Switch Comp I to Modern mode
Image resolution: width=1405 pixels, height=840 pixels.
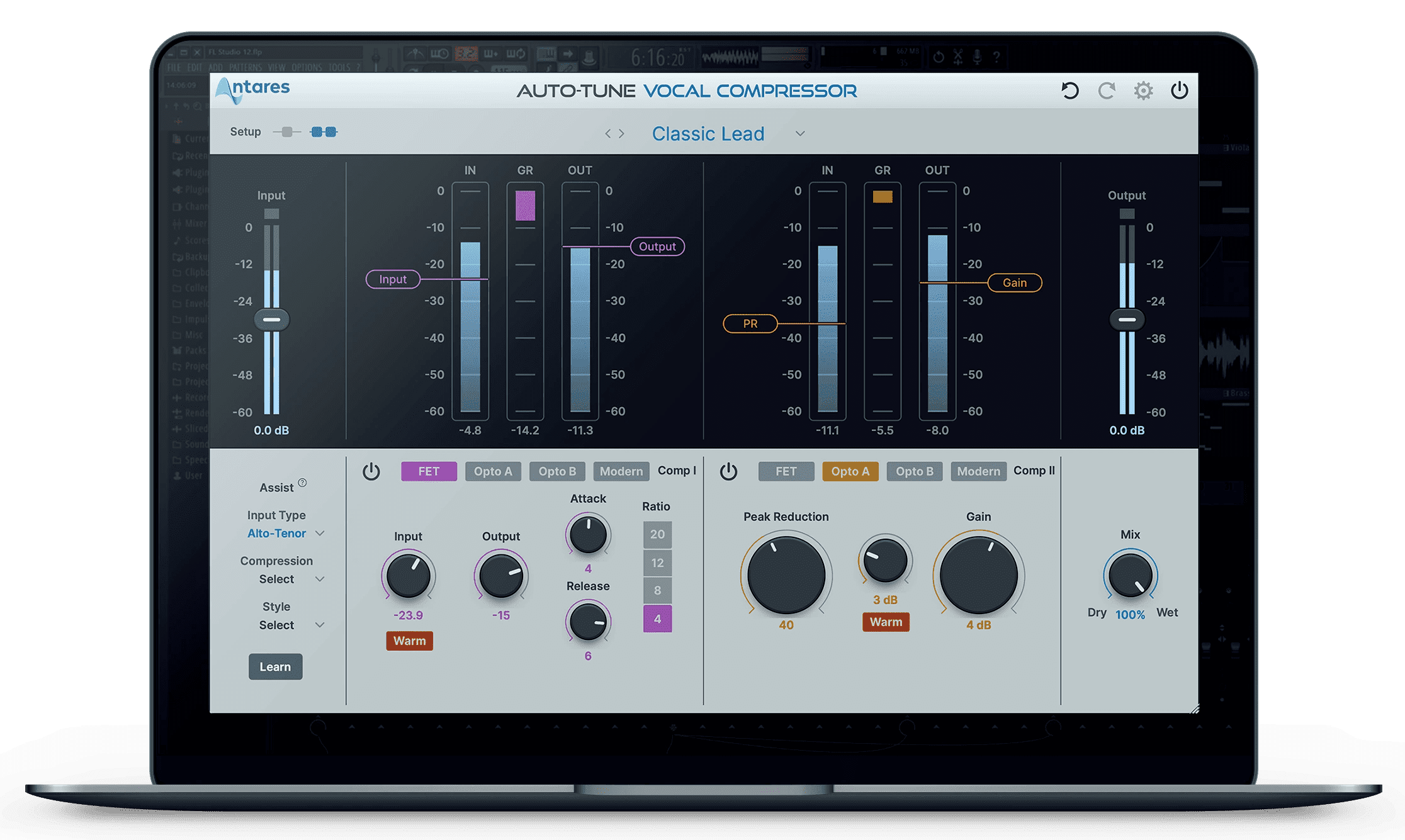[621, 471]
